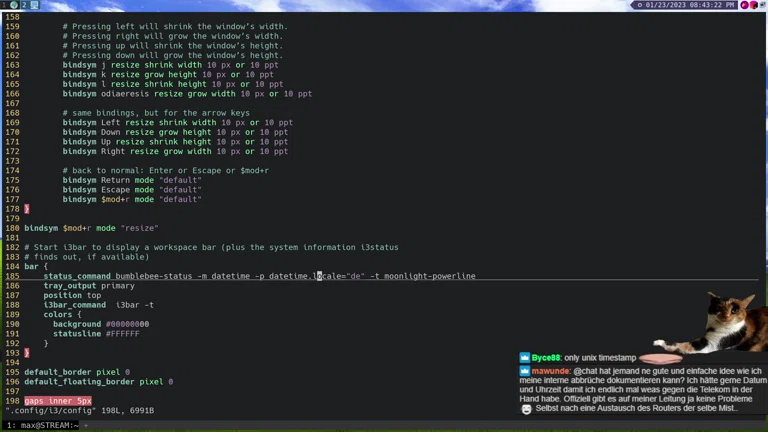Click comment 'Pressing left will shrink the window's width'
Image resolution: width=768 pixels, height=432 pixels.
[x=175, y=26]
